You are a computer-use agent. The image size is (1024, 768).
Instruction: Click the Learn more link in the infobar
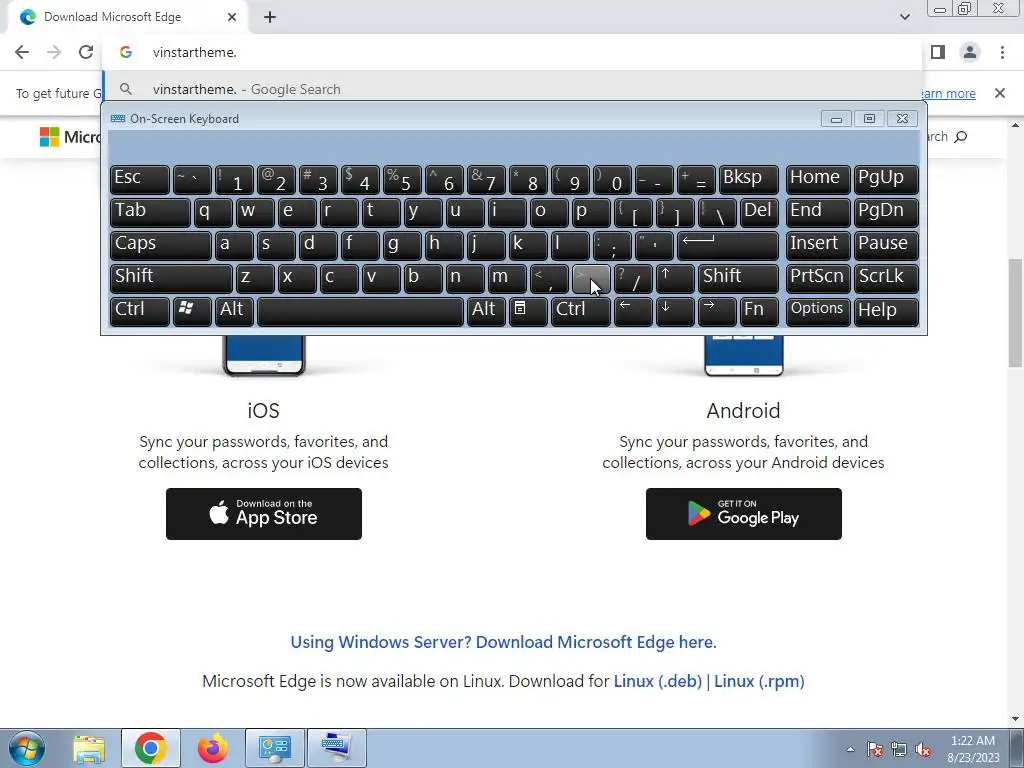pyautogui.click(x=949, y=93)
